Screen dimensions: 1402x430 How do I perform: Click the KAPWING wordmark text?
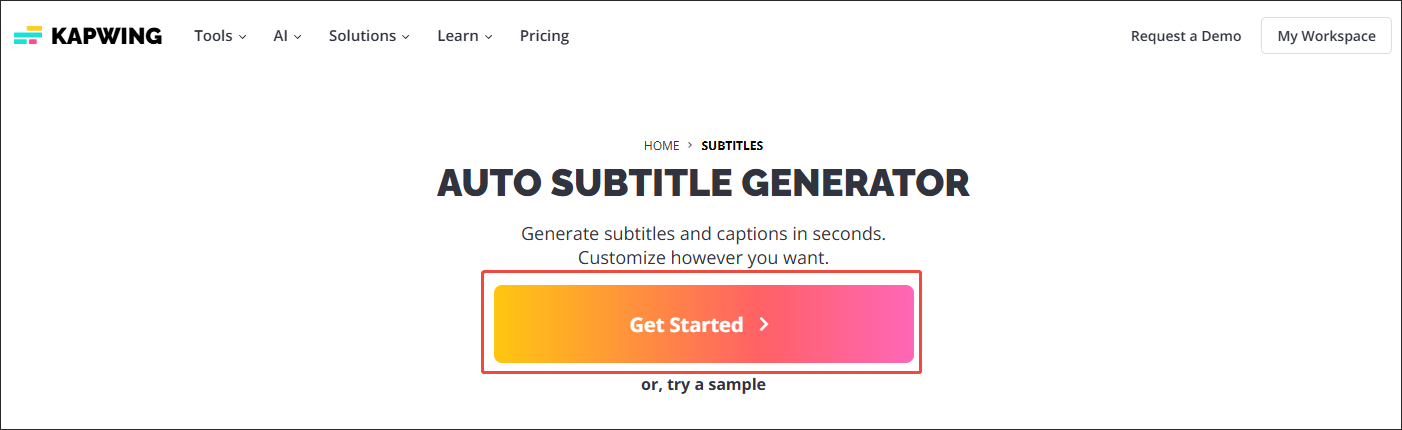click(106, 36)
